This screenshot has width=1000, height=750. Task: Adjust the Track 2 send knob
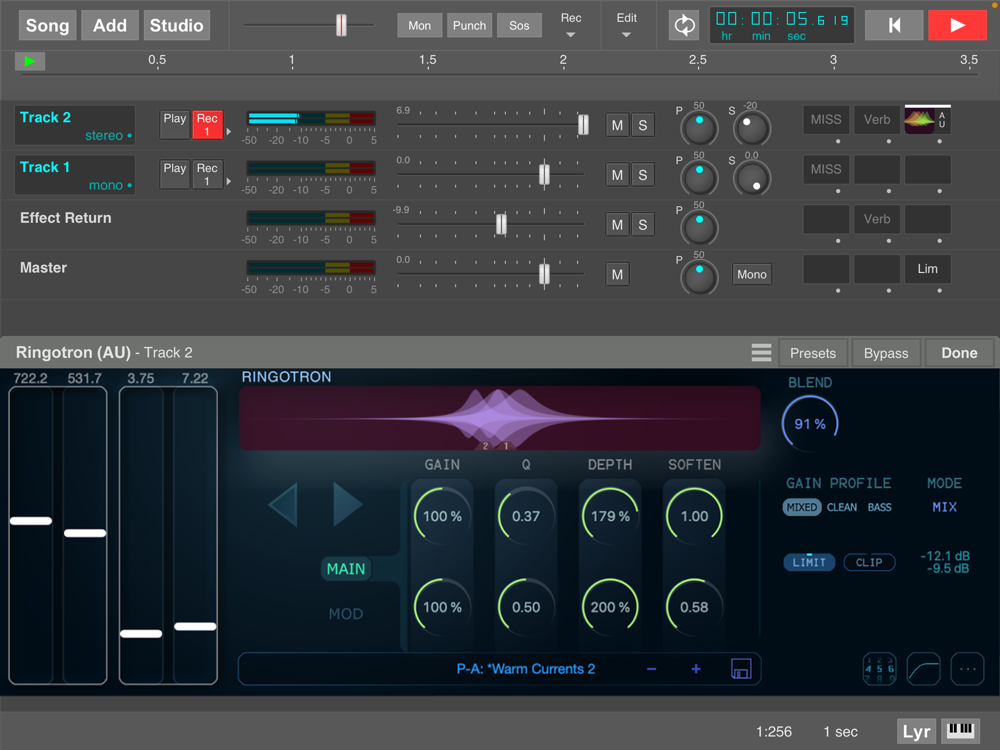tap(752, 127)
